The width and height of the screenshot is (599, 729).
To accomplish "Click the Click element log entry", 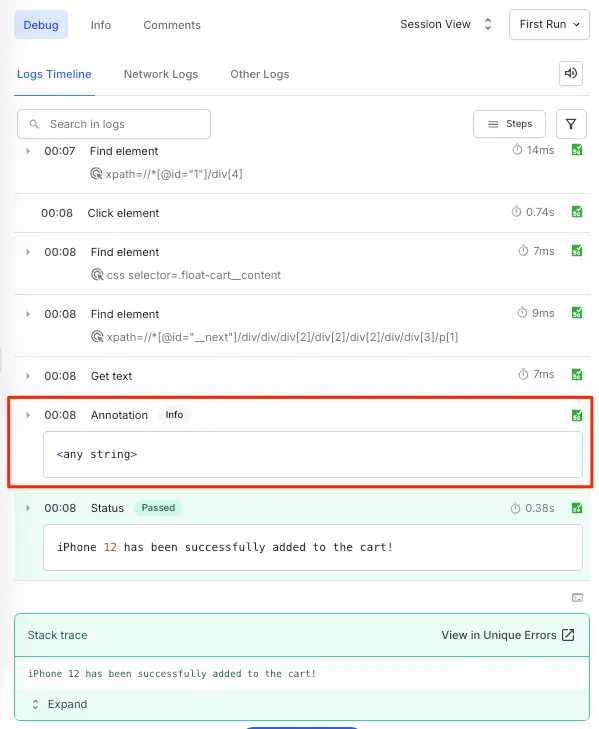I will (x=302, y=213).
